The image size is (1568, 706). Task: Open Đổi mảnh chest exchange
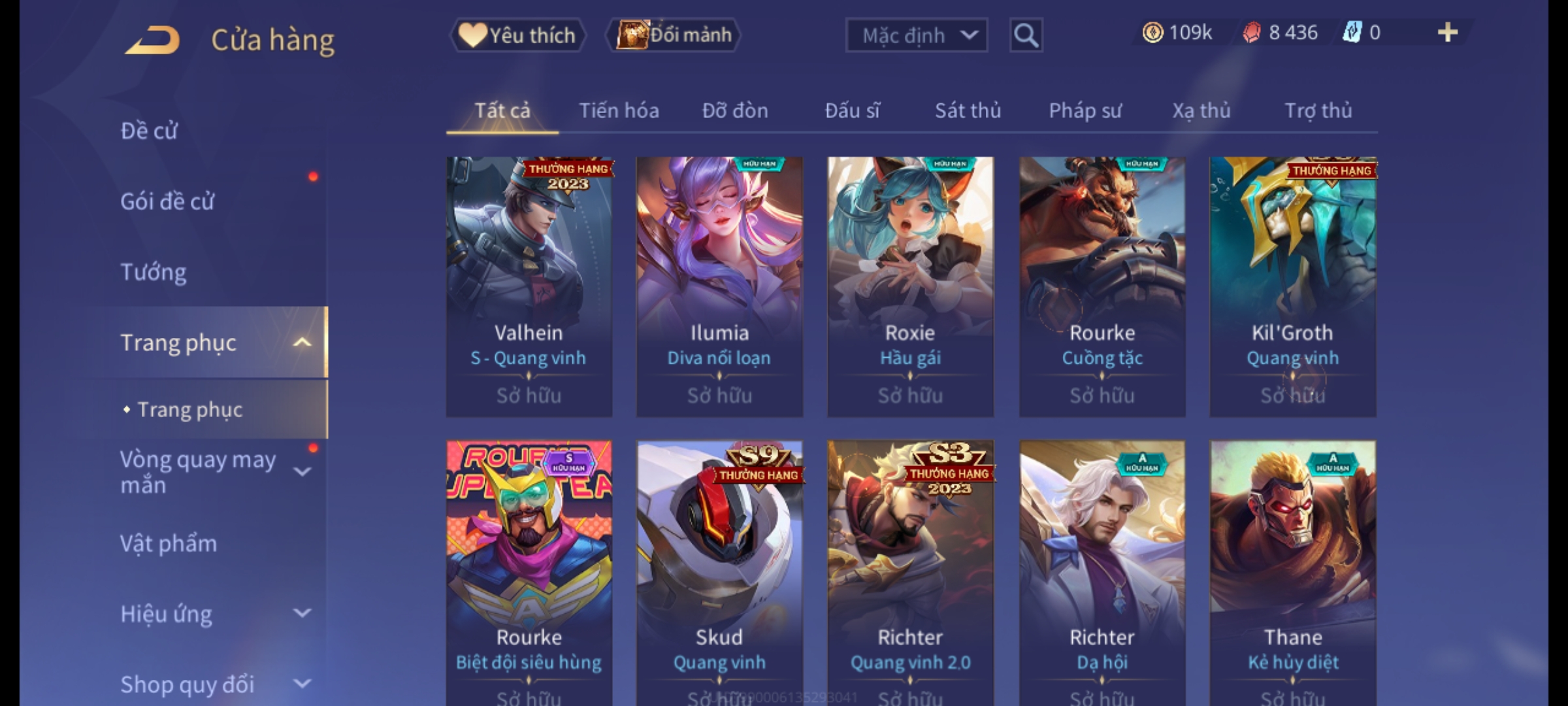click(x=673, y=35)
